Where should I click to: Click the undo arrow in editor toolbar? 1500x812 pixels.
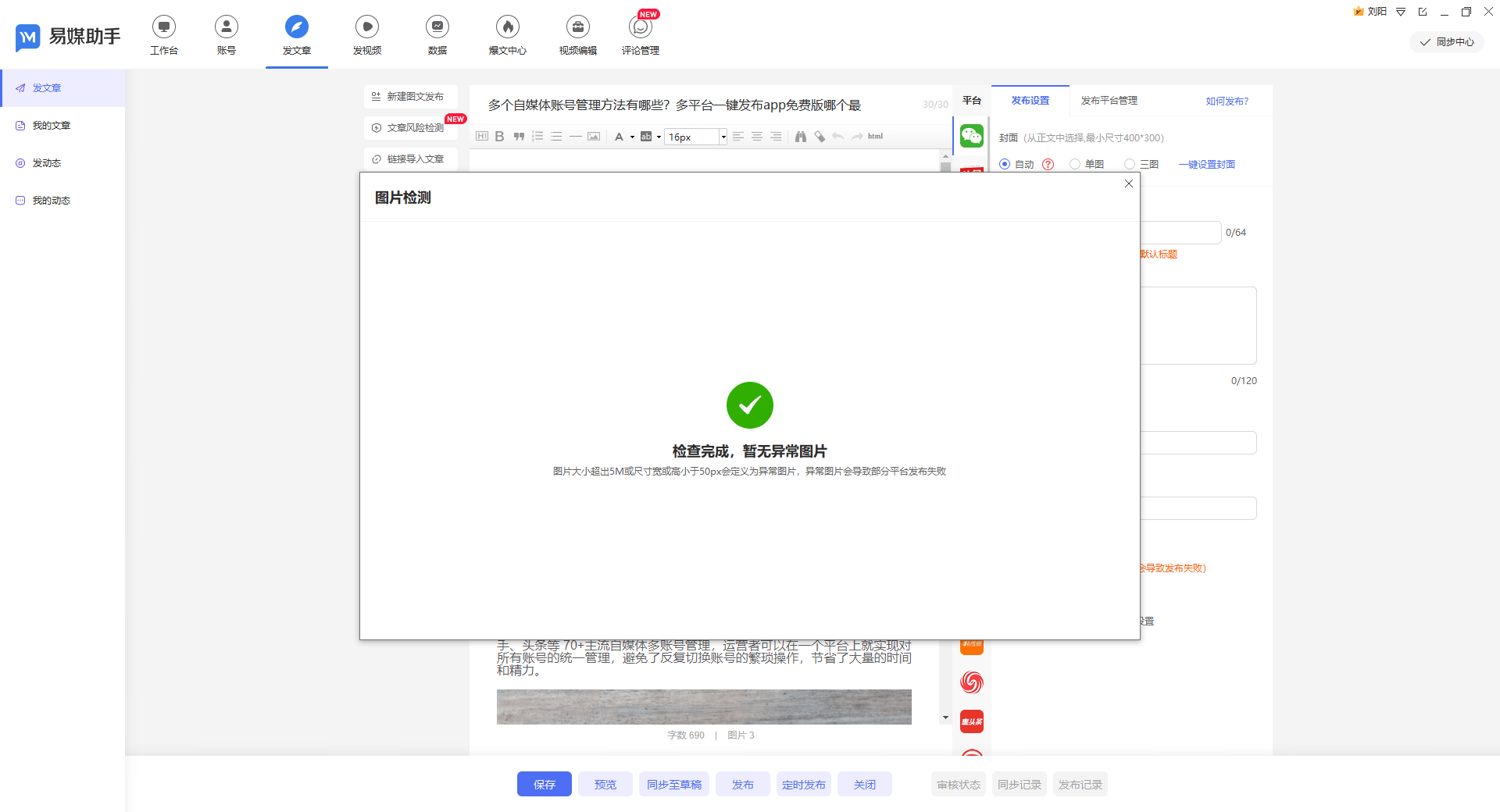click(x=837, y=137)
